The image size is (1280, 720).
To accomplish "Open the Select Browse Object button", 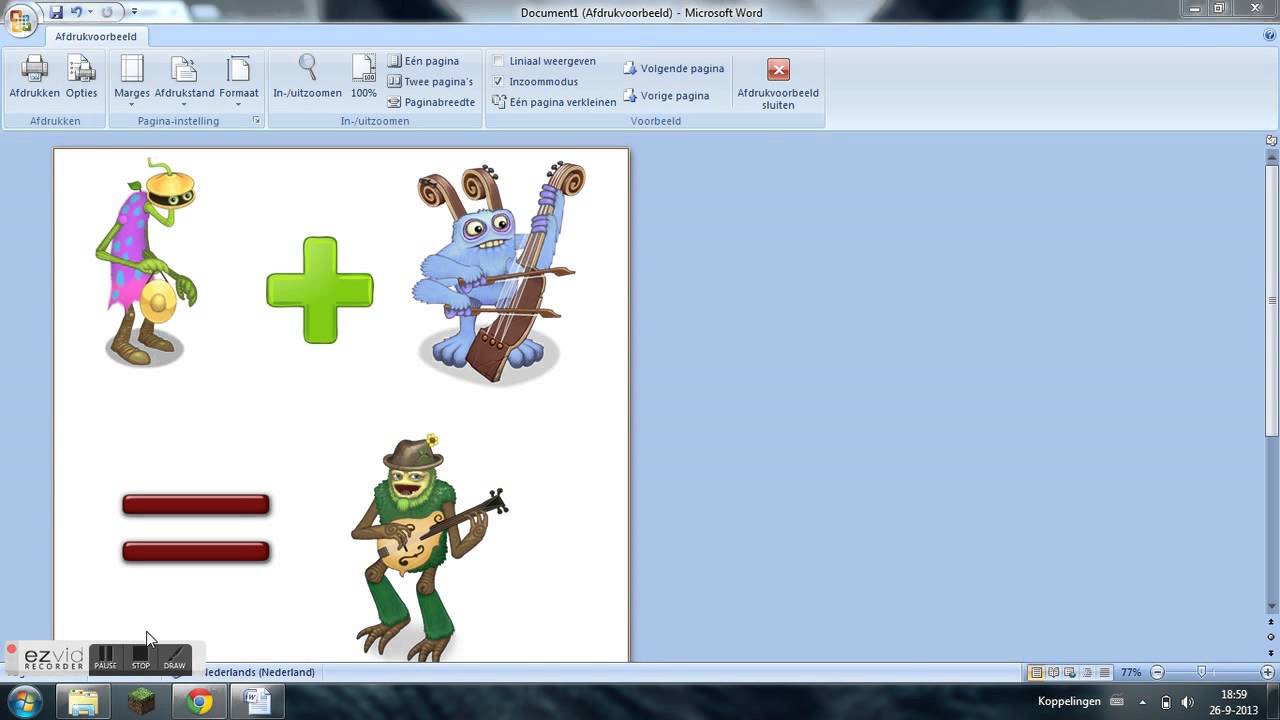I will 1272,637.
